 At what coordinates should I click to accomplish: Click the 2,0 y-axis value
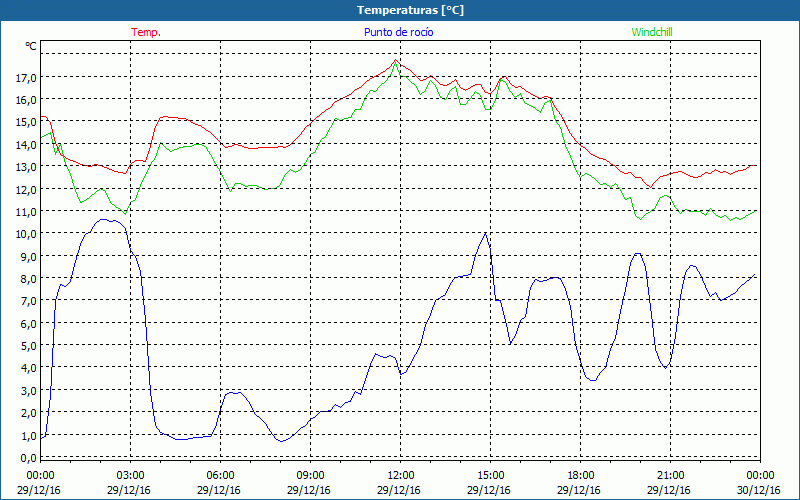coord(29,413)
